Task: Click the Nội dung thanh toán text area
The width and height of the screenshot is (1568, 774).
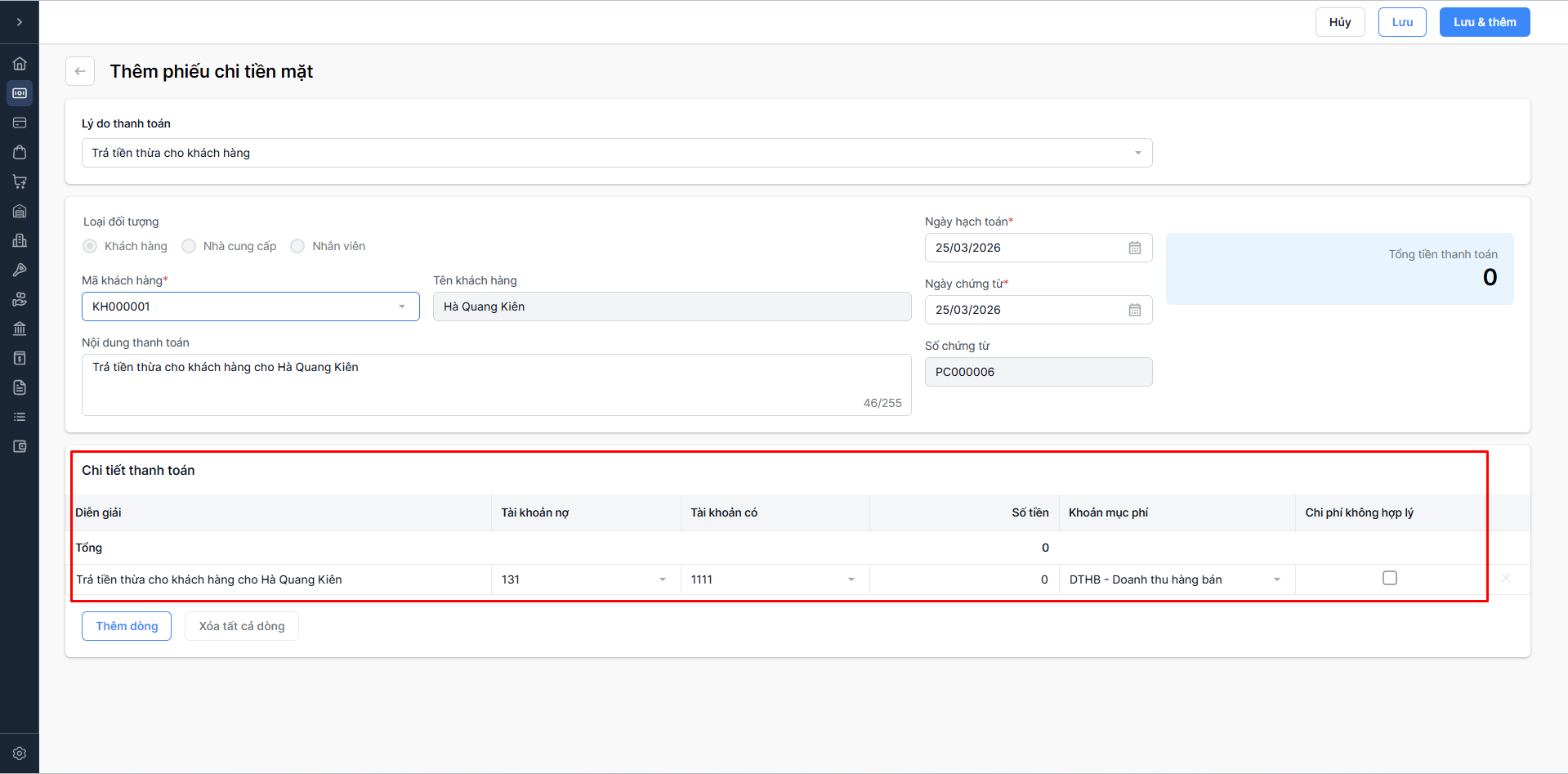Action: coord(495,384)
